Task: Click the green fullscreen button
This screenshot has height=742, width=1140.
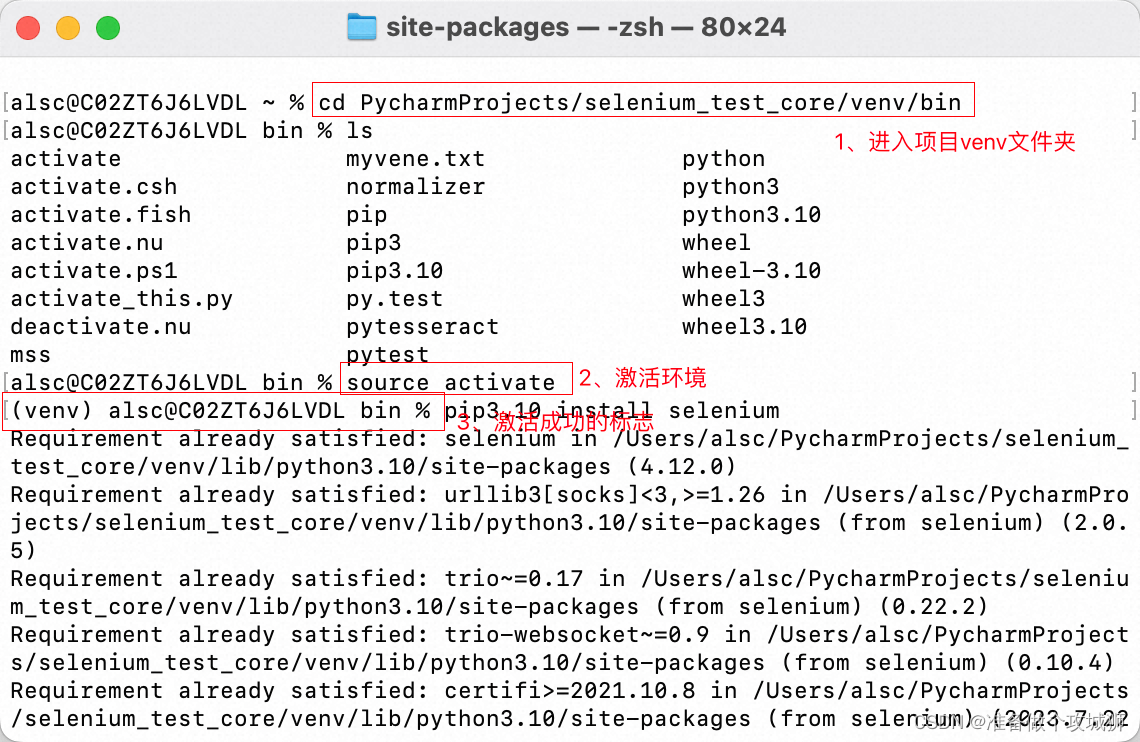Action: 107,27
